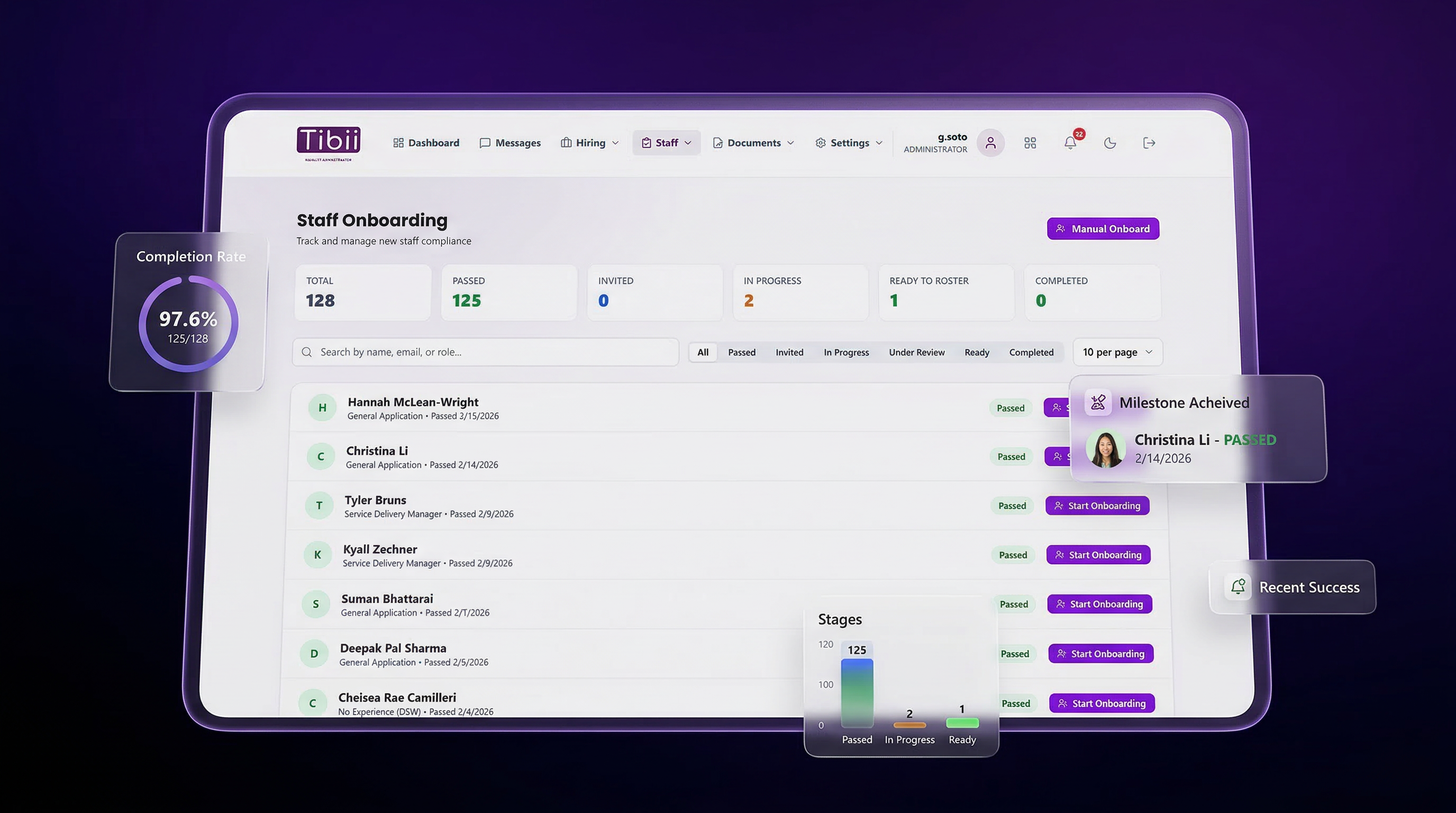Toggle dark mode moon icon
1456x813 pixels.
[x=1110, y=142]
